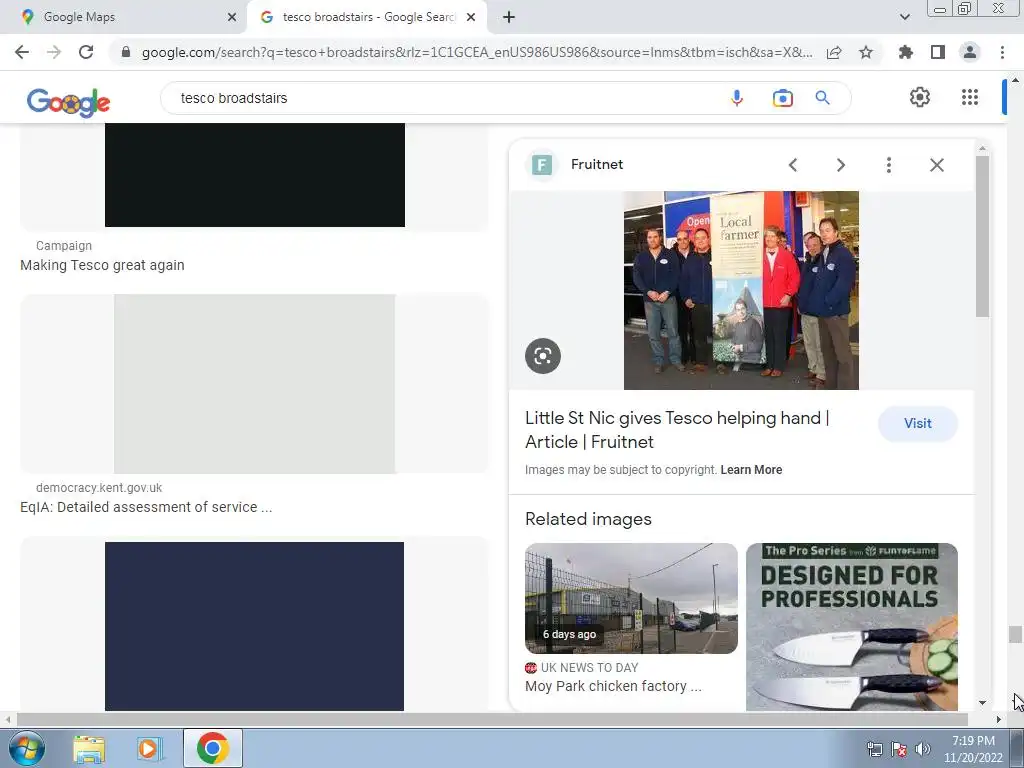Open the Action Center flag icon
1024x768 pixels.
[899, 749]
